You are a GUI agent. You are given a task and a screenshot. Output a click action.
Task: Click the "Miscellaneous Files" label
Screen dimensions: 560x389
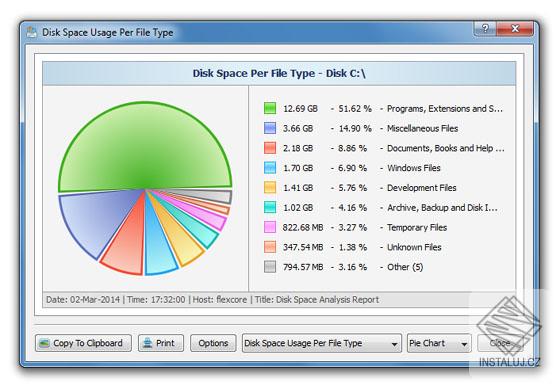point(422,128)
